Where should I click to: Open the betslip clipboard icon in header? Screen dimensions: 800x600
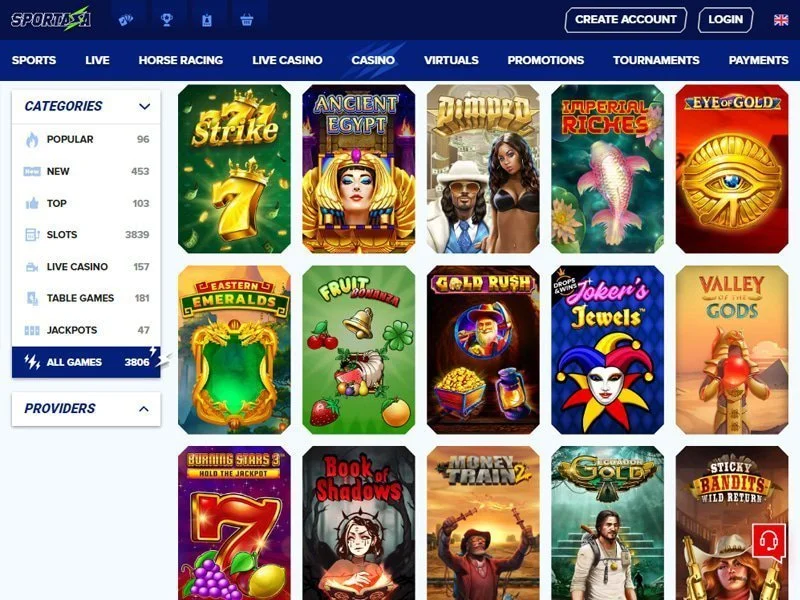tap(207, 20)
